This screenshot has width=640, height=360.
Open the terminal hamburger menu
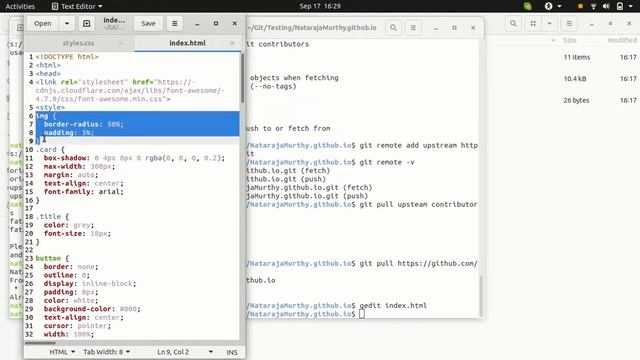click(x=413, y=28)
